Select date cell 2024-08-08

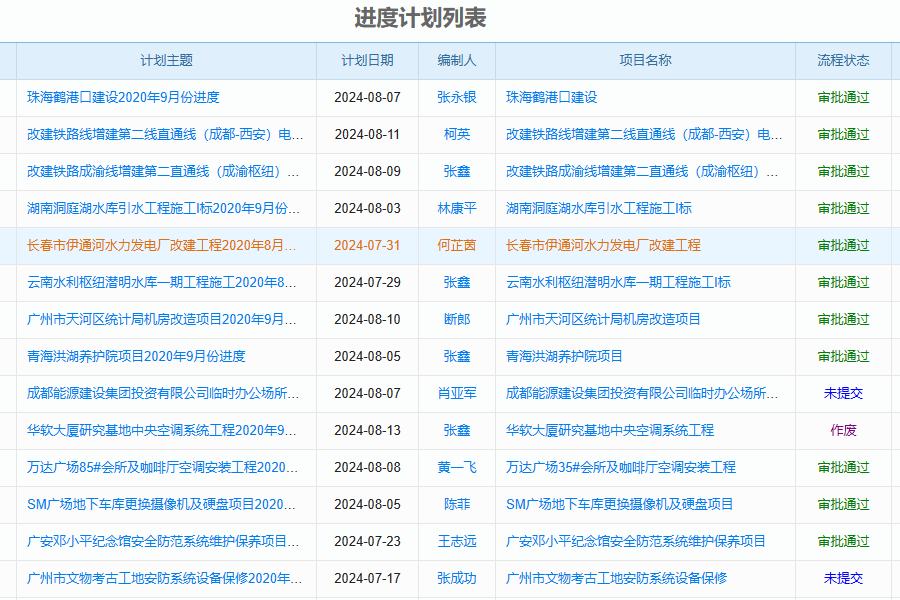click(x=367, y=467)
